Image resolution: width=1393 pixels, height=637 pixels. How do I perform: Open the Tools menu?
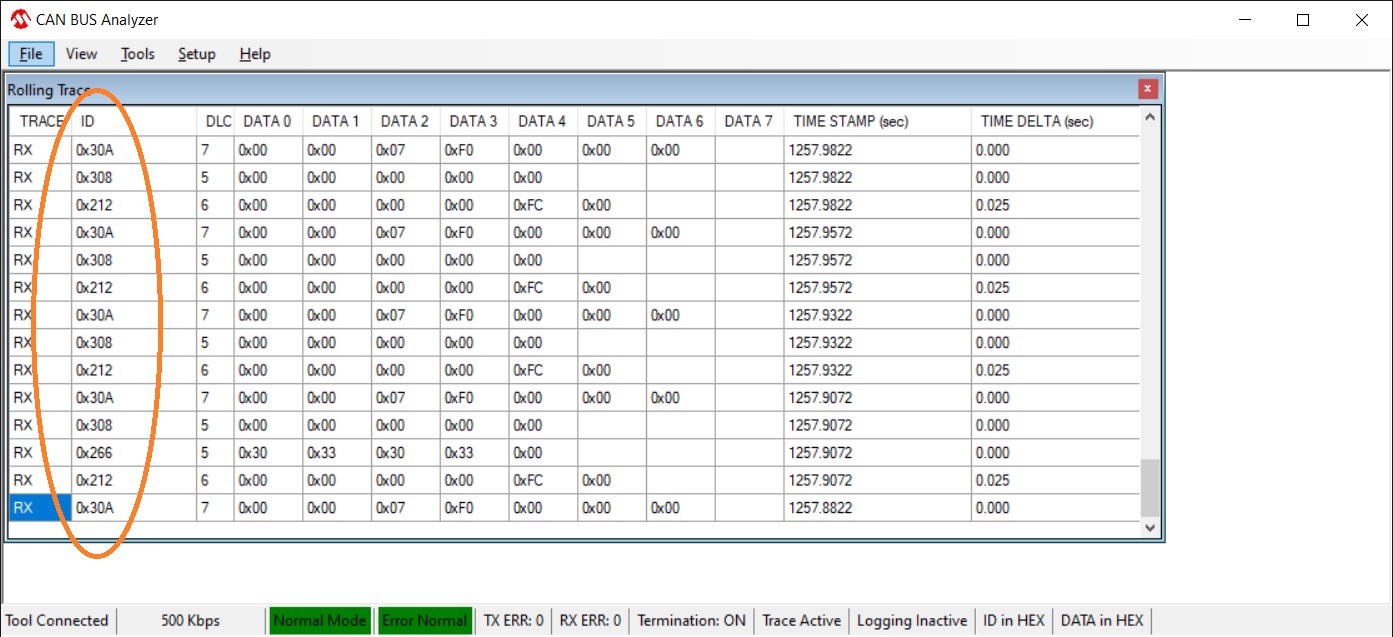[x=138, y=54]
